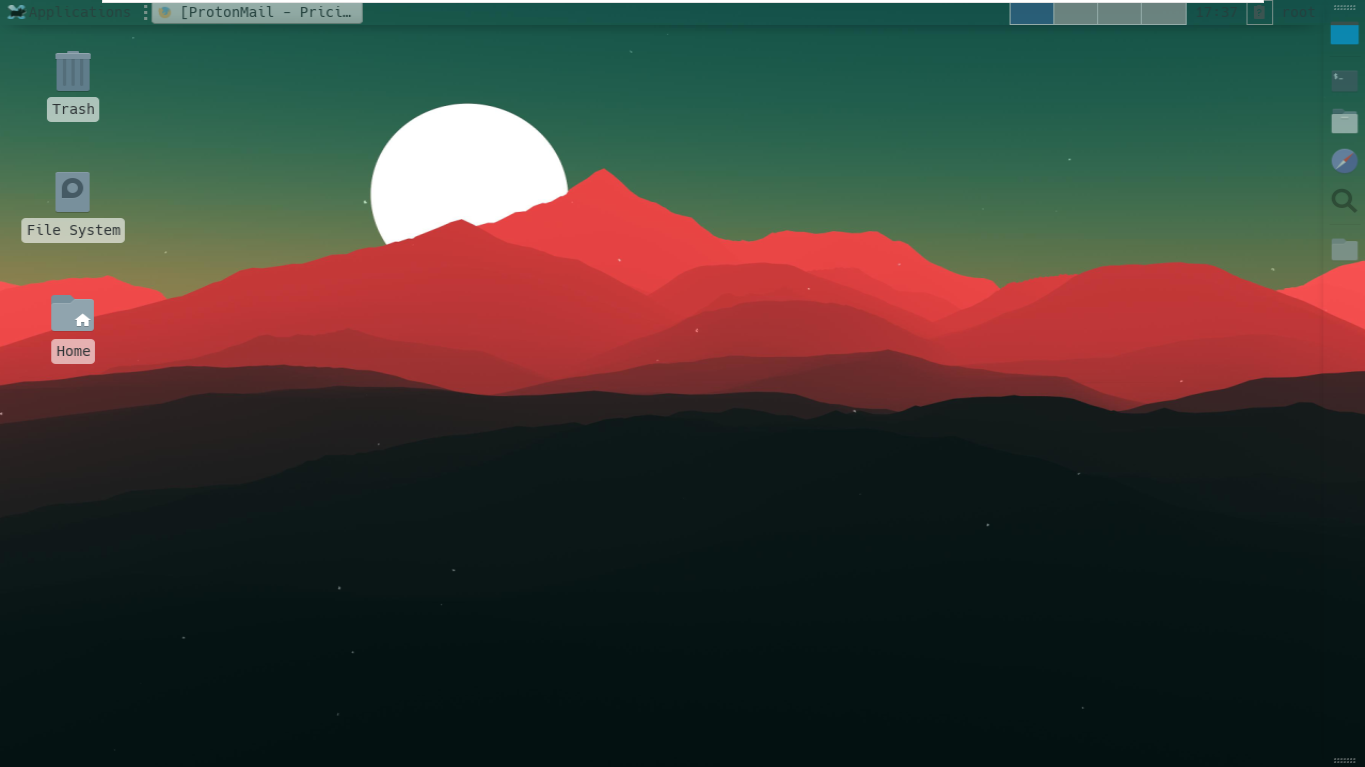
Task: Click the File System label text
Action: point(73,230)
